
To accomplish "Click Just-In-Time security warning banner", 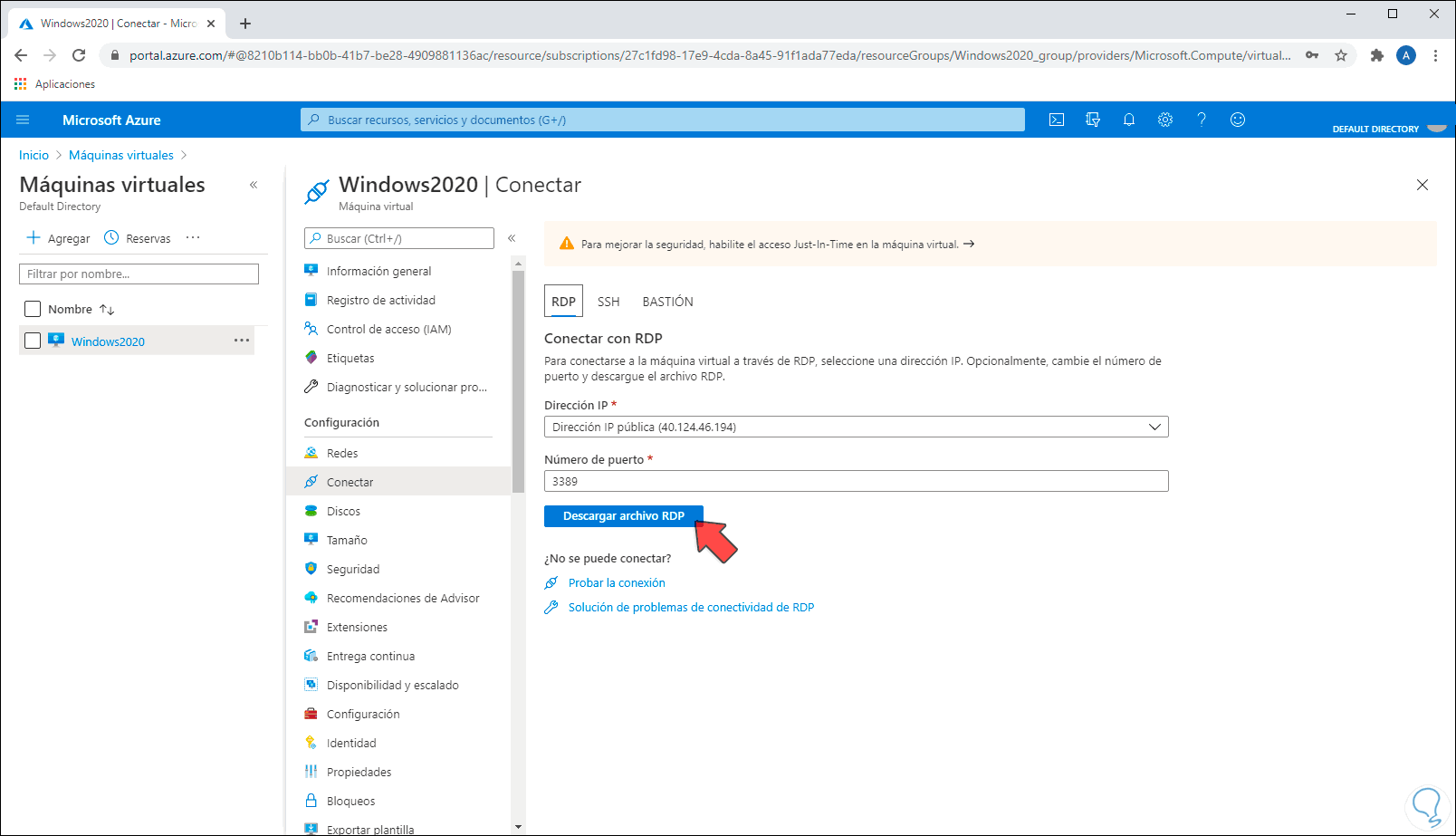I will tap(991, 244).
